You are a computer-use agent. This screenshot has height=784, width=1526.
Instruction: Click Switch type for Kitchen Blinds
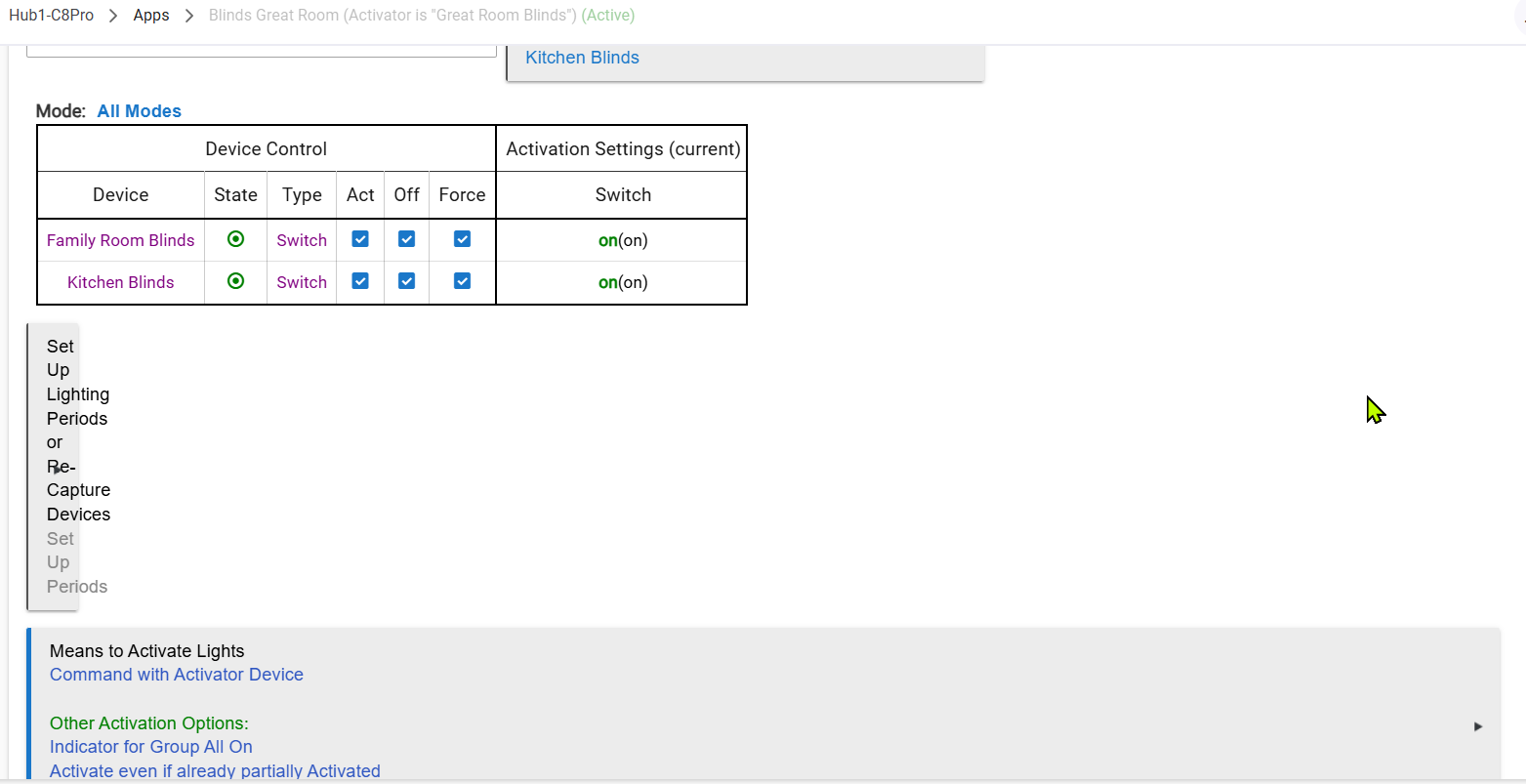click(x=302, y=282)
